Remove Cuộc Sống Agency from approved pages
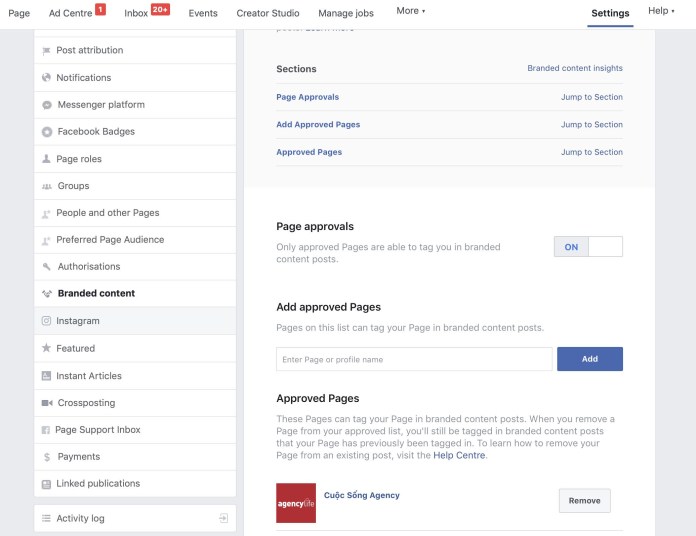Image resolution: width=696 pixels, height=536 pixels. click(x=585, y=501)
